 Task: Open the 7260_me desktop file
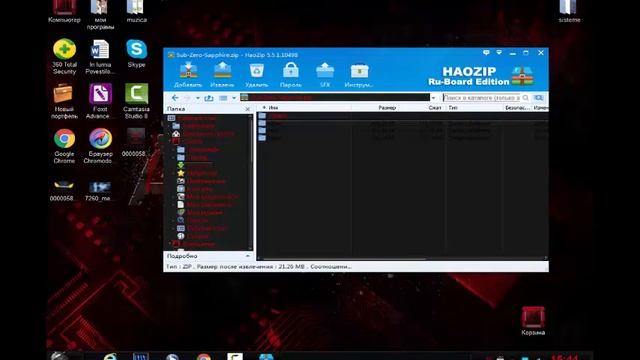[x=99, y=191]
